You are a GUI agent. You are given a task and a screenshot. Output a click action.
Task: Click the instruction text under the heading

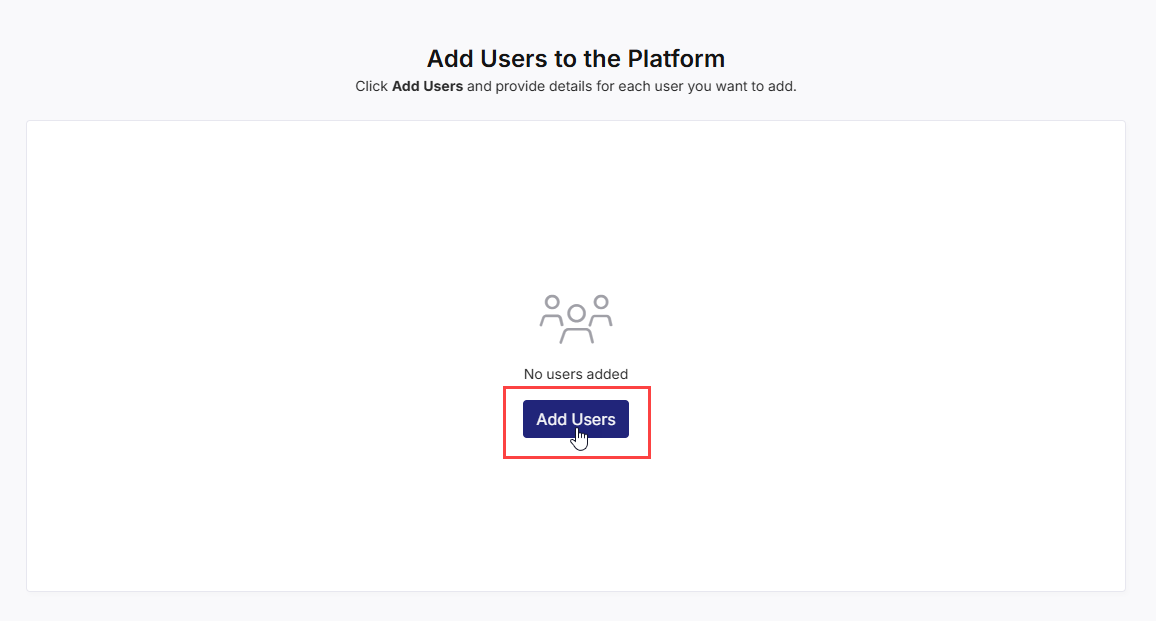(x=576, y=86)
